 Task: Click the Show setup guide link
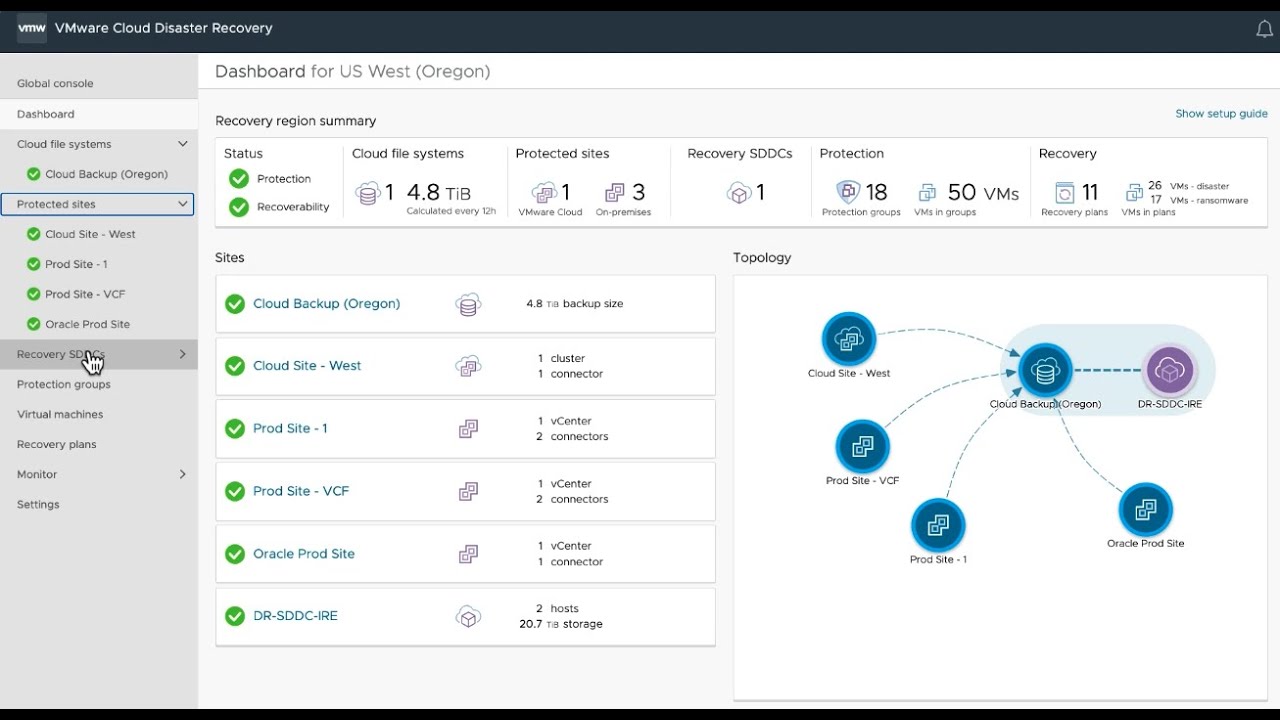point(1221,114)
